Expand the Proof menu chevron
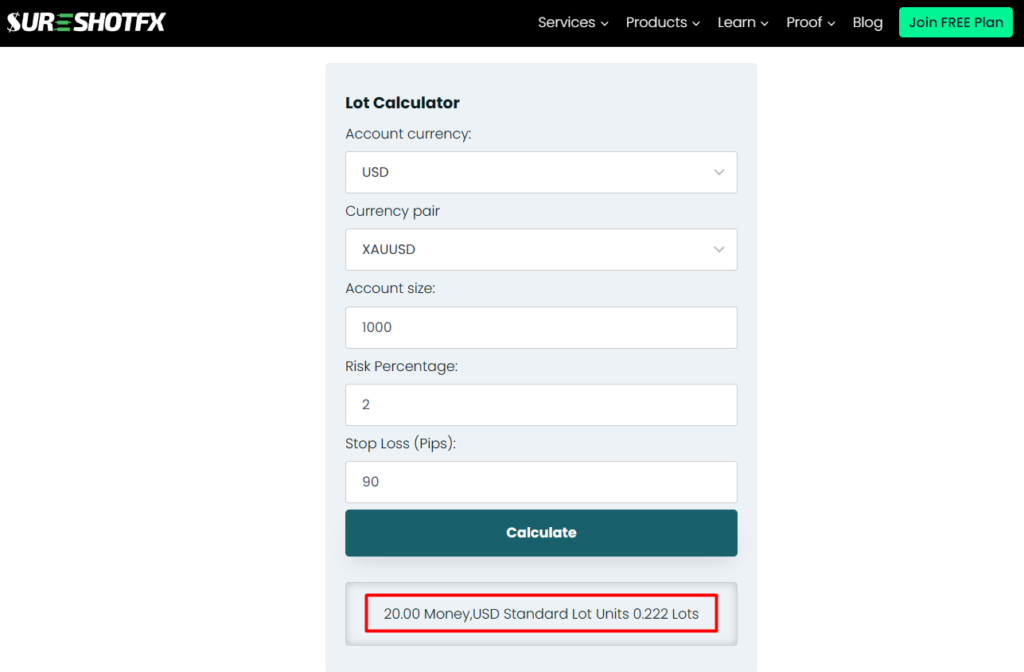The height and width of the screenshot is (672, 1024). (x=831, y=23)
